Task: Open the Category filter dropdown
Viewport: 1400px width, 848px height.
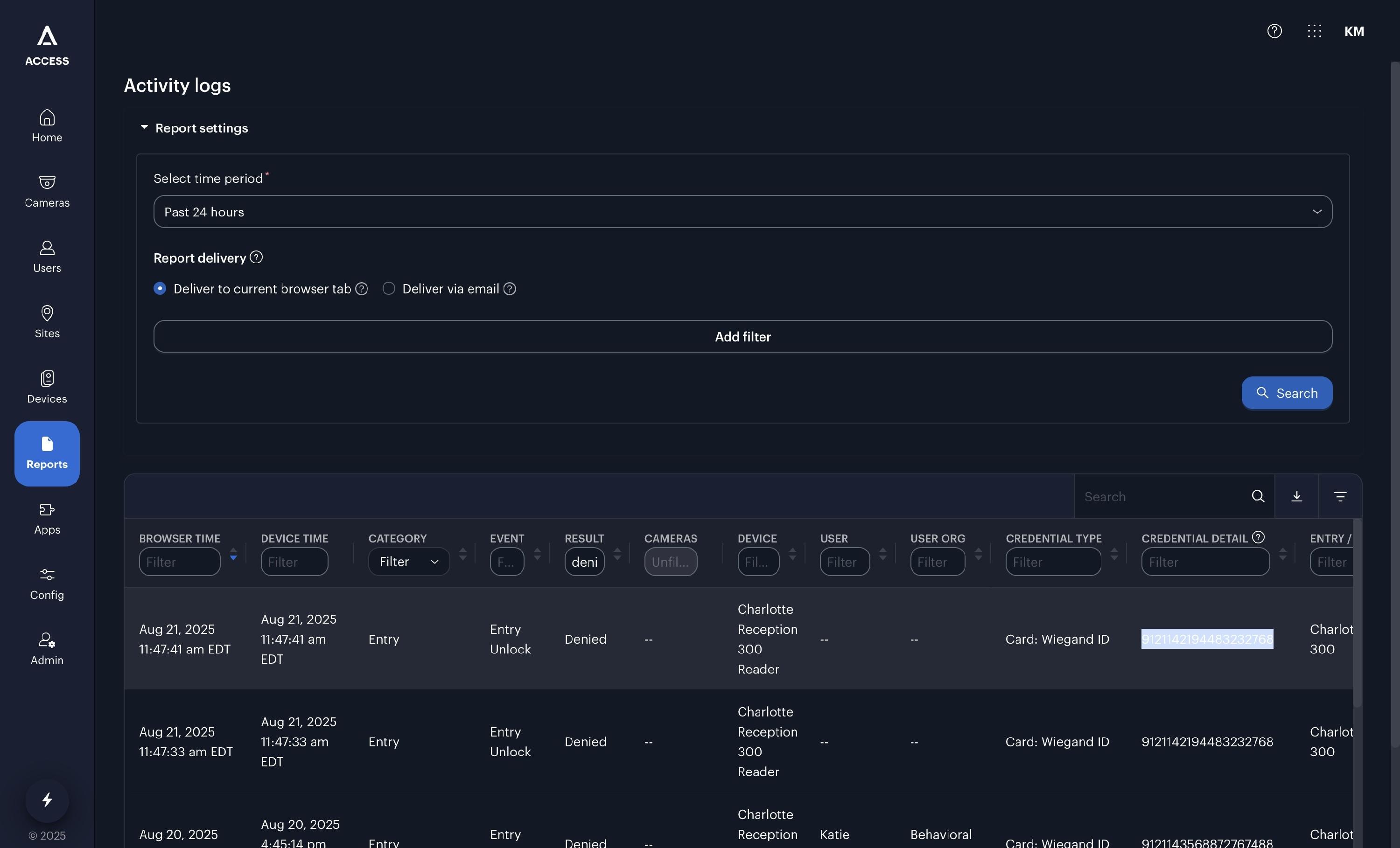Action: [409, 562]
